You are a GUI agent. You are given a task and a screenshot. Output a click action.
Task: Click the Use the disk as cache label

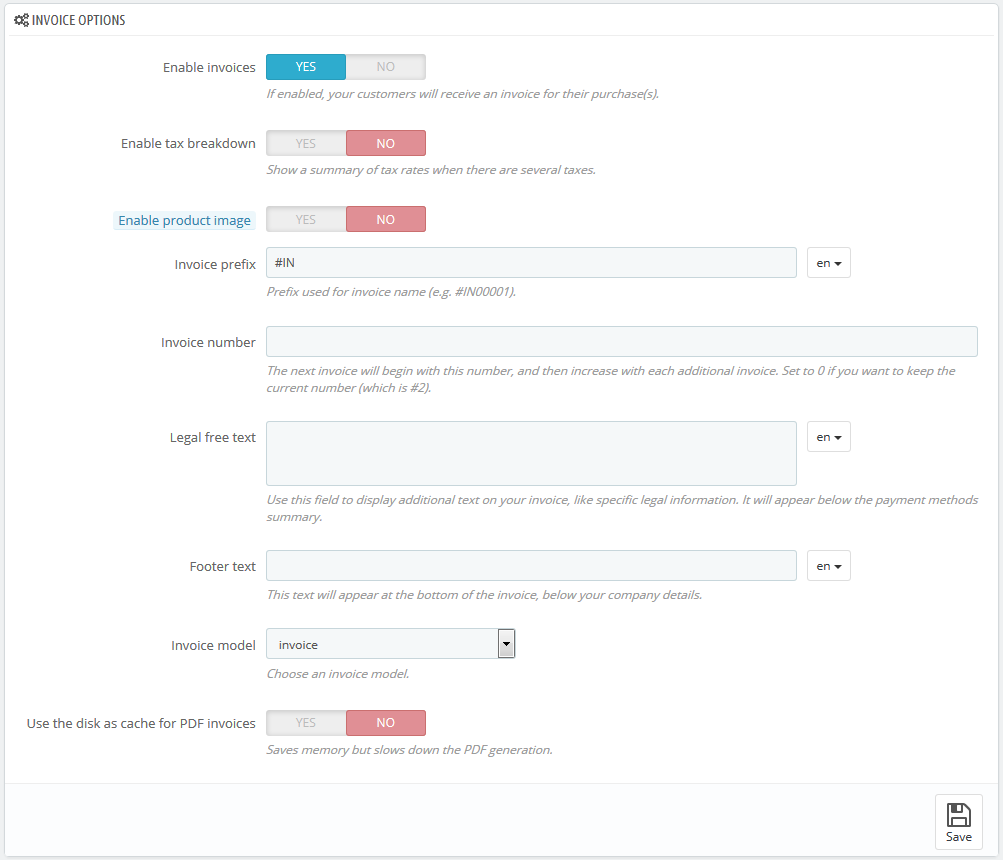pos(141,724)
